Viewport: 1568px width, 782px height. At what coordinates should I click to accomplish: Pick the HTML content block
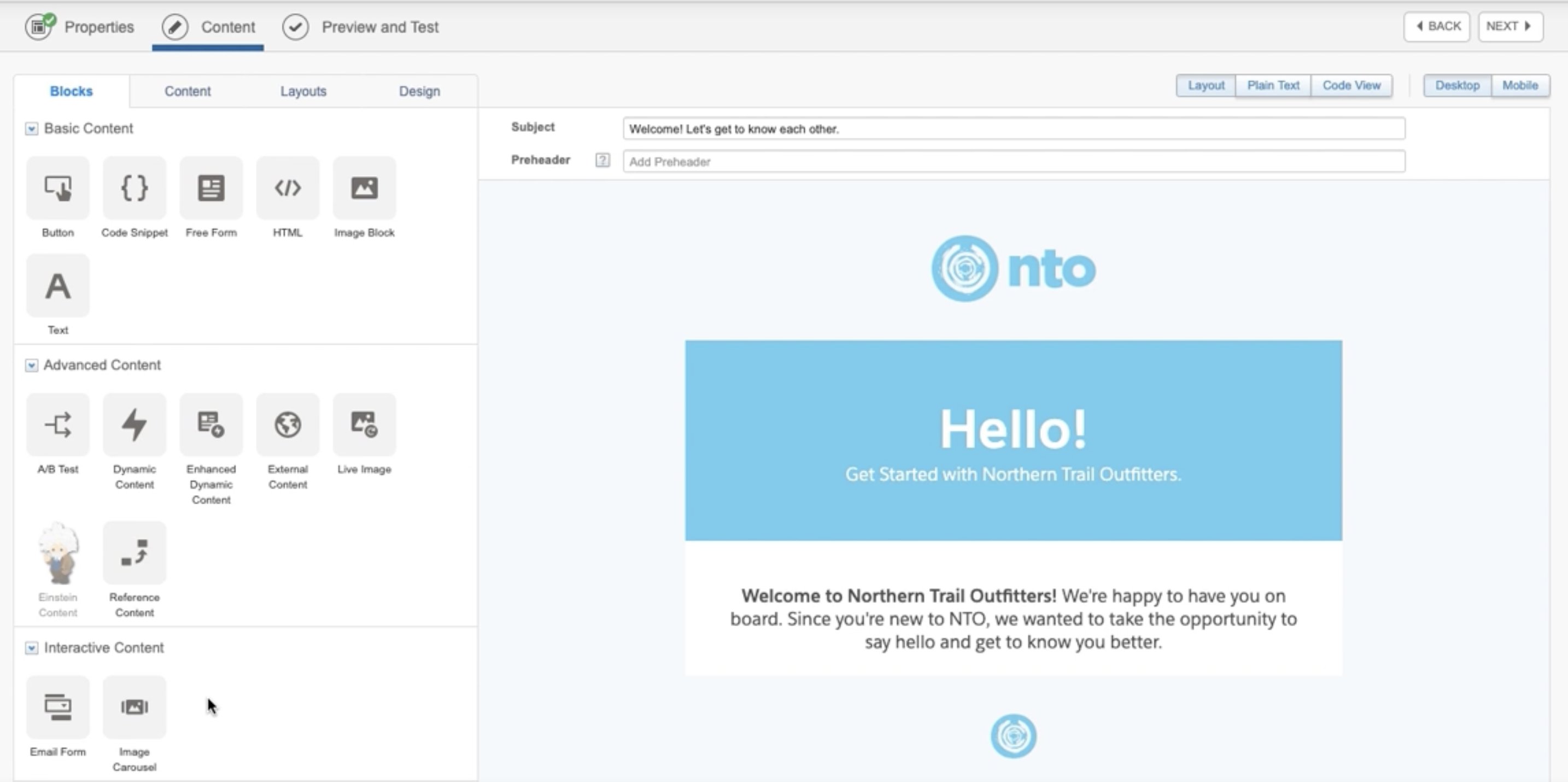[288, 188]
